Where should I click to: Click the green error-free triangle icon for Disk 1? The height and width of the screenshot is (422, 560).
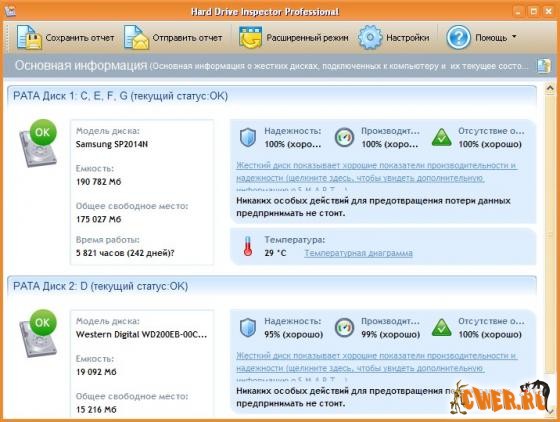441,137
